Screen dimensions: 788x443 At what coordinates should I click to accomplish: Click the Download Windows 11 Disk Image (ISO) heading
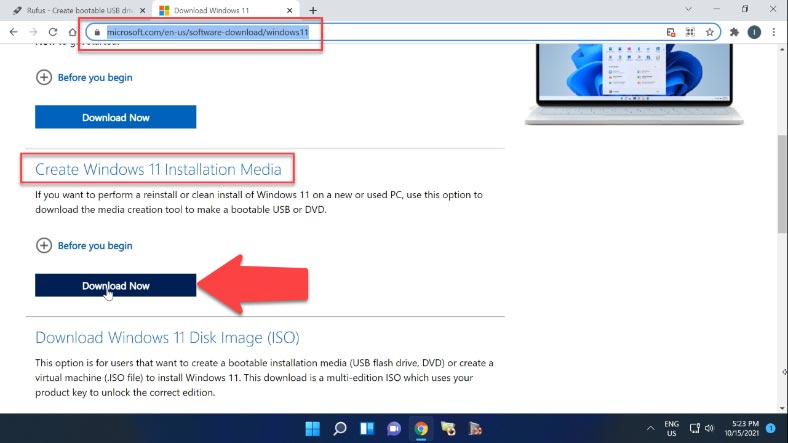(x=167, y=338)
